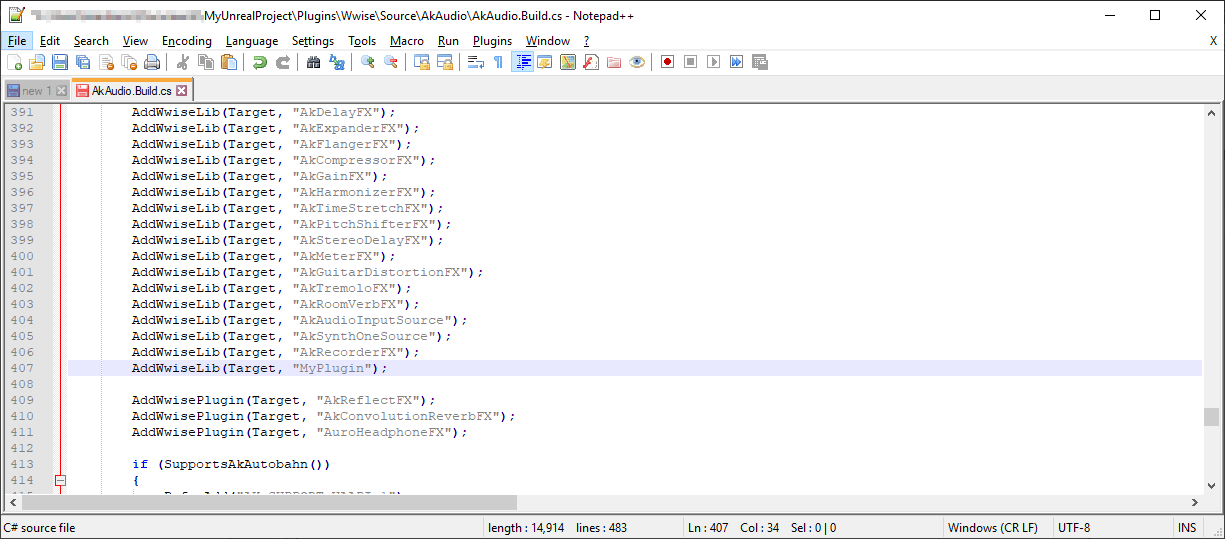Image resolution: width=1225 pixels, height=539 pixels.
Task: Click the Stop Recording square icon
Action: [x=690, y=62]
